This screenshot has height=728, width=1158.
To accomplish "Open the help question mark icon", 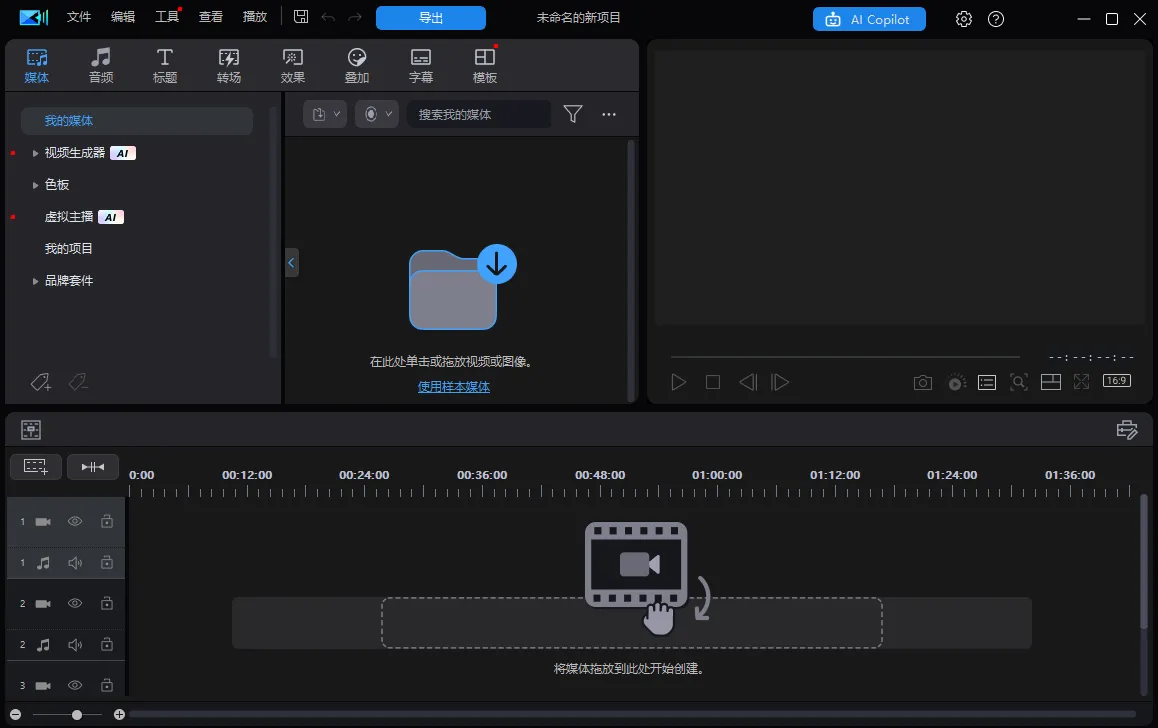I will [x=995, y=19].
